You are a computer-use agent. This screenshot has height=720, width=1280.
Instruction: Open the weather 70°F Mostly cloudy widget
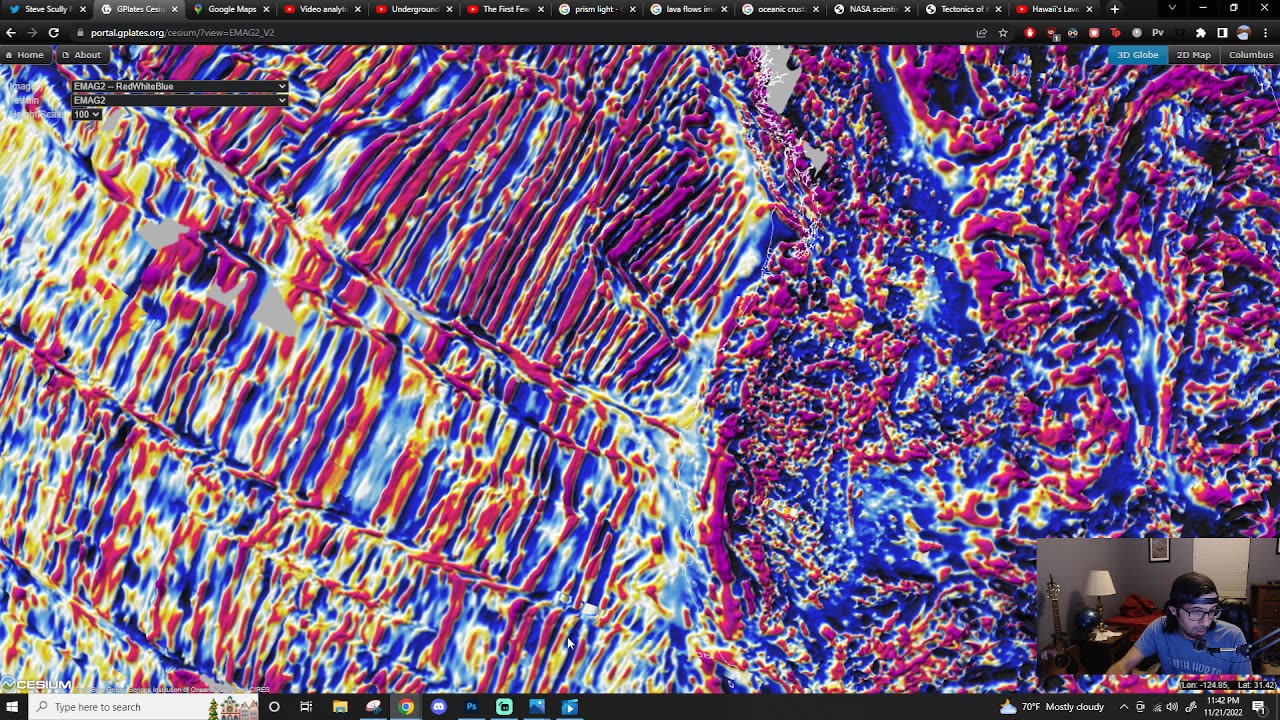tap(1052, 707)
